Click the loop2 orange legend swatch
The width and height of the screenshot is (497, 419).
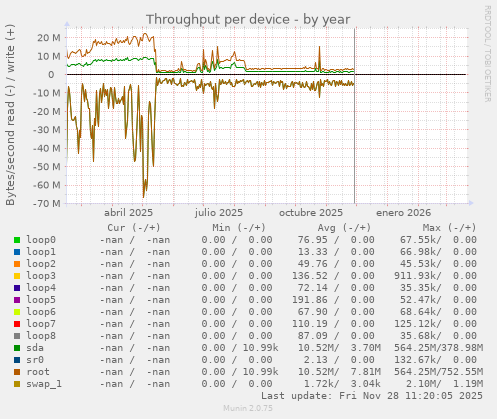click(x=17, y=264)
